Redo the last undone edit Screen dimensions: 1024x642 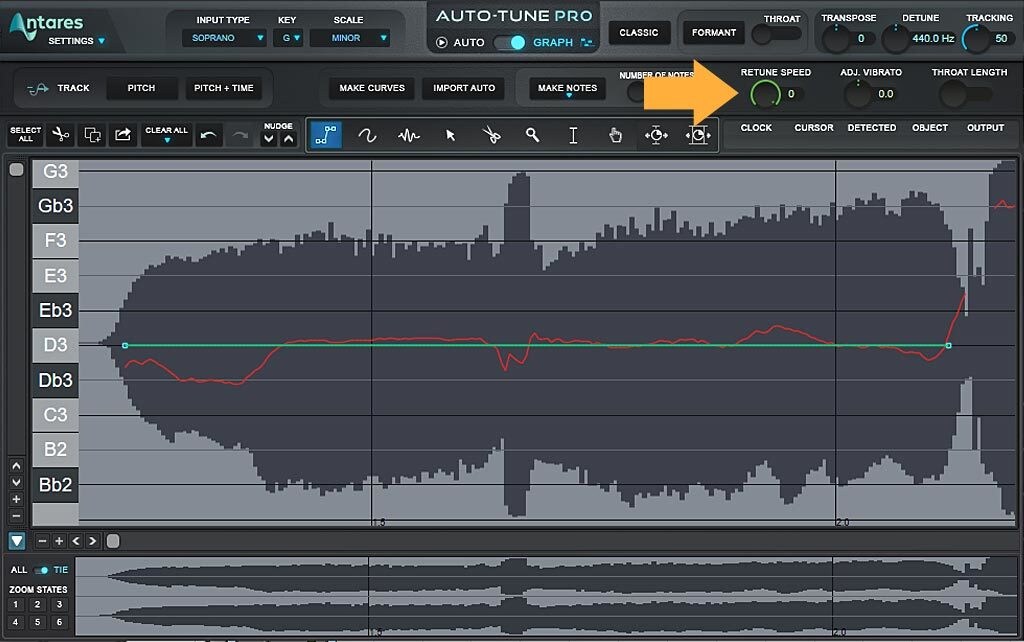(241, 135)
